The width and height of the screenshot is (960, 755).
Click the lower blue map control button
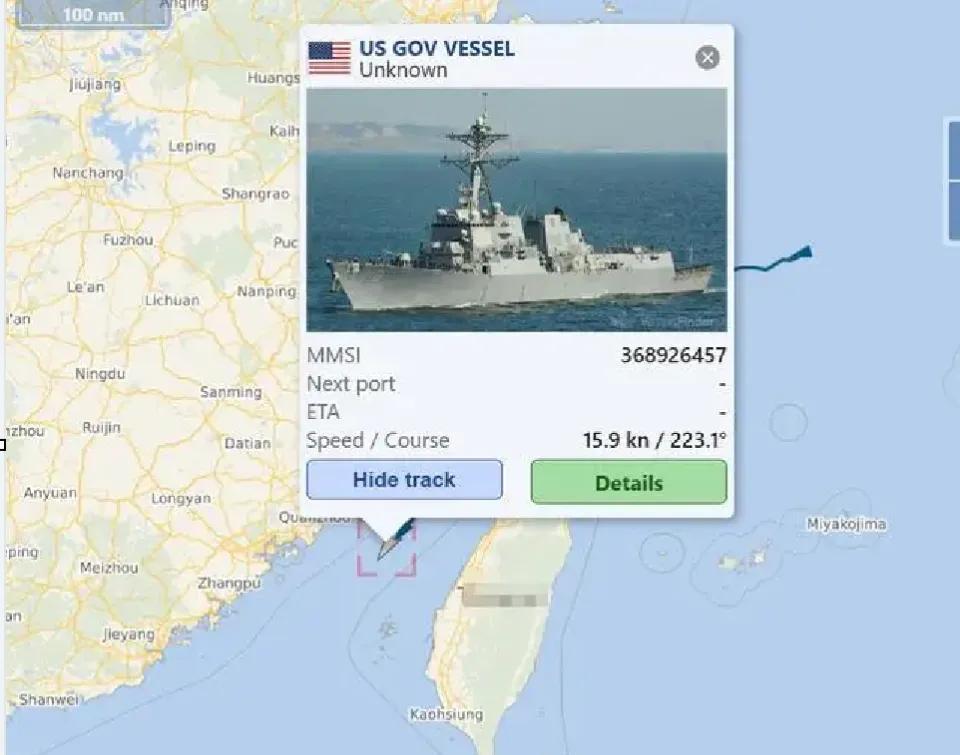click(x=954, y=211)
